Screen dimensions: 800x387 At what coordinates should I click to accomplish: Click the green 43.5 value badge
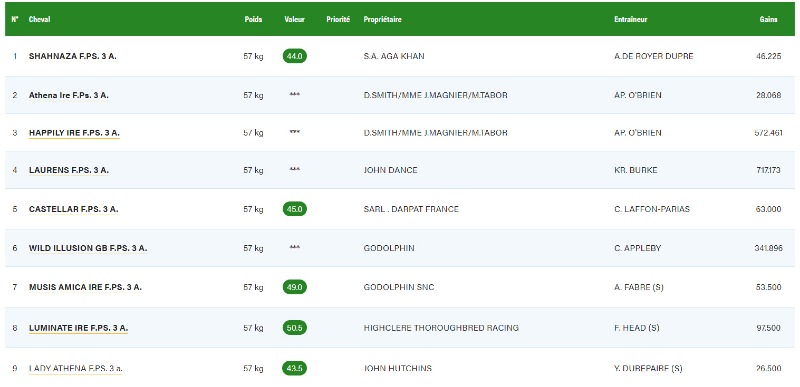(x=294, y=368)
